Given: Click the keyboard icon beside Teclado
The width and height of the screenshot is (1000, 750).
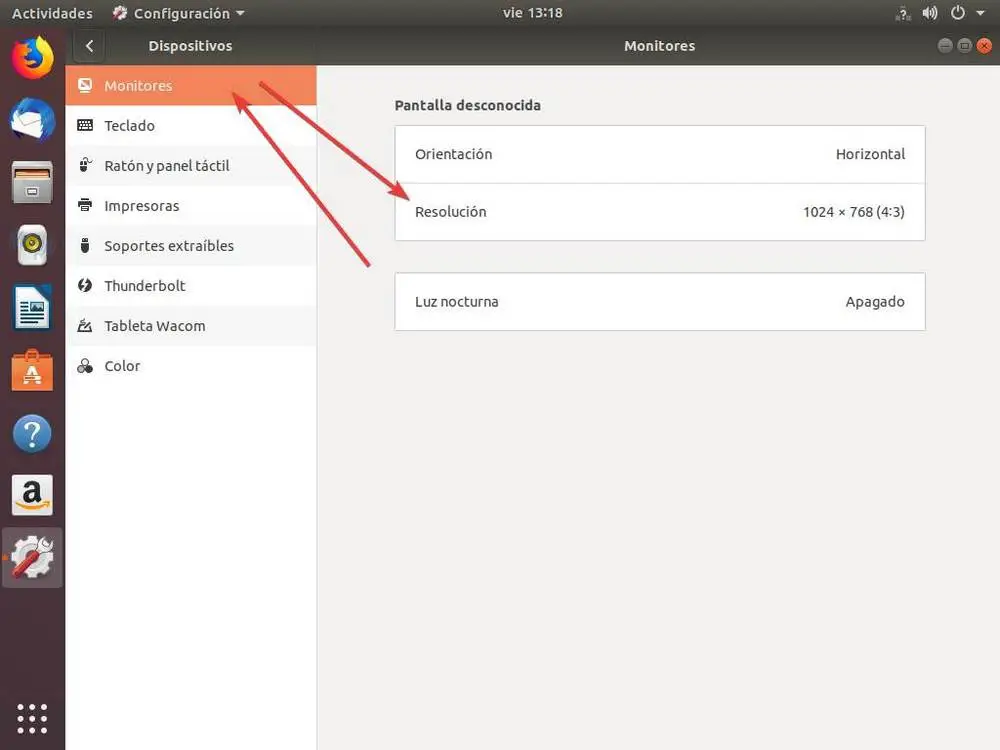Looking at the screenshot, I should (x=85, y=125).
